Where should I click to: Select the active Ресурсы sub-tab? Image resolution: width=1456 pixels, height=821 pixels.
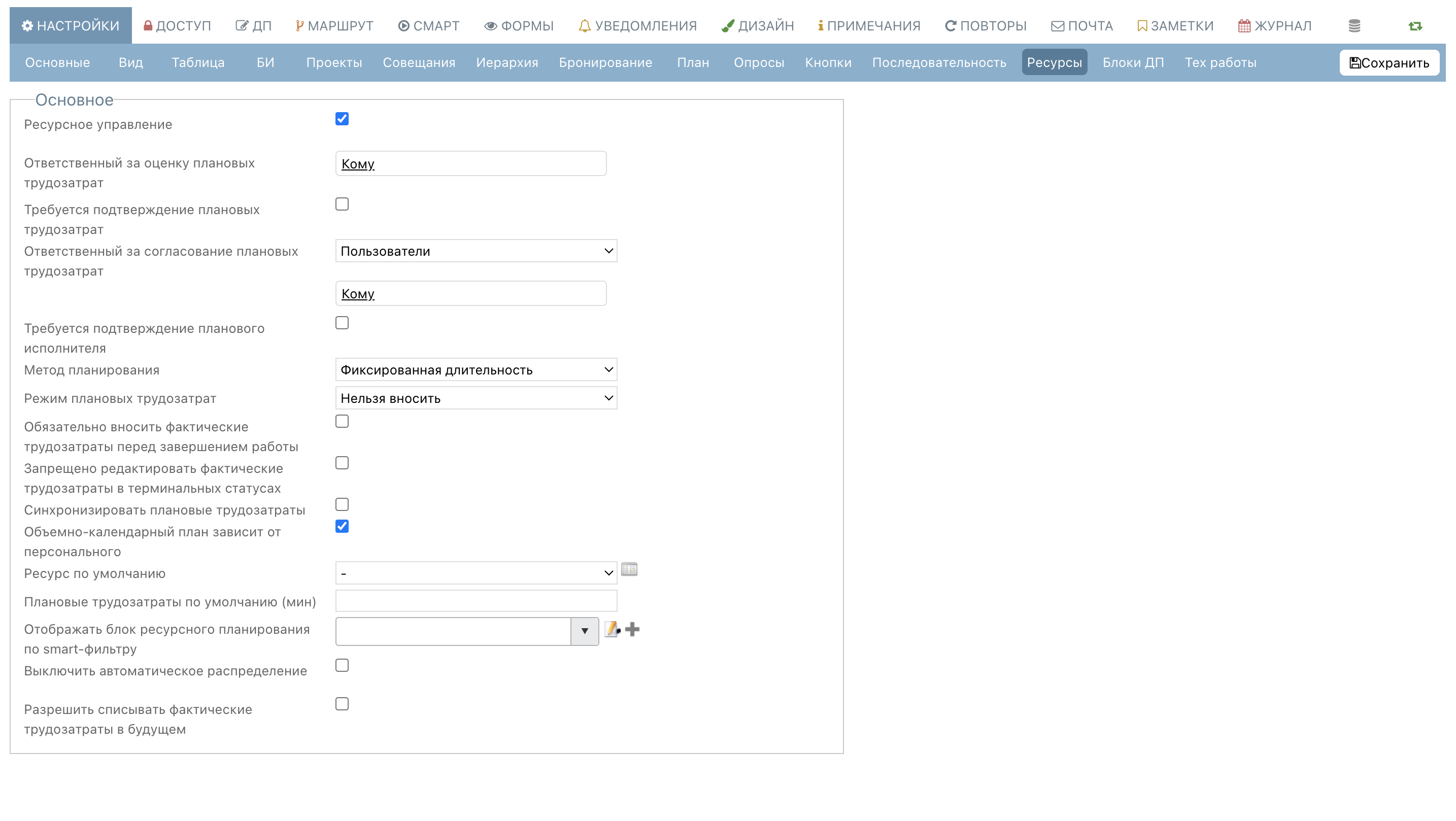(1054, 63)
